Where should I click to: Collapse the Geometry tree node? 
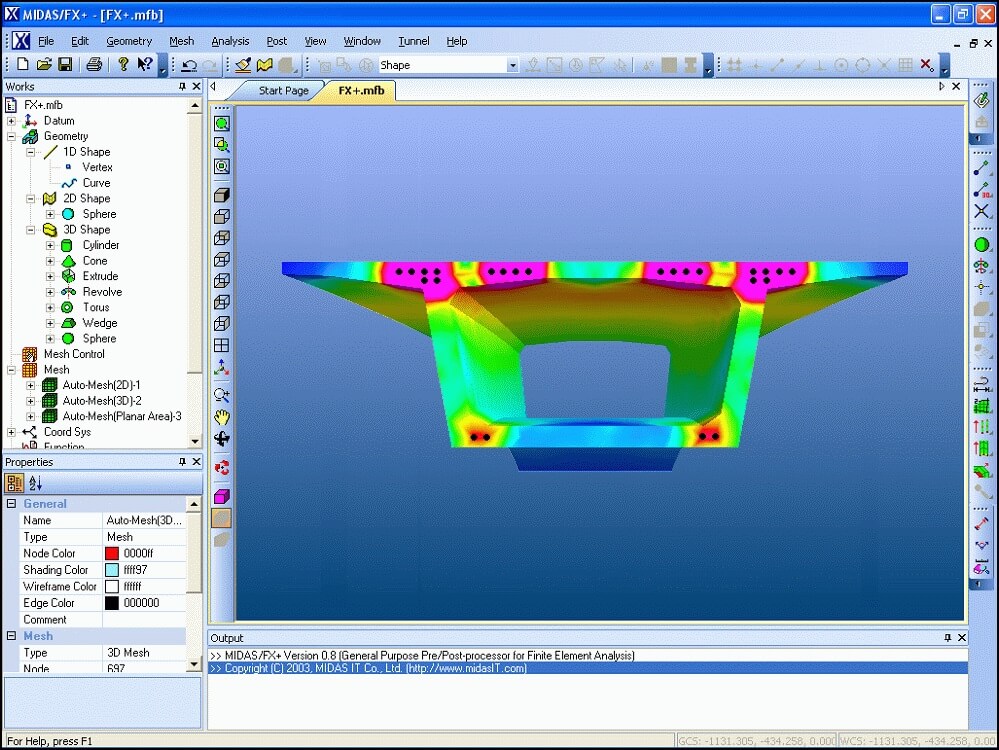(x=12, y=136)
